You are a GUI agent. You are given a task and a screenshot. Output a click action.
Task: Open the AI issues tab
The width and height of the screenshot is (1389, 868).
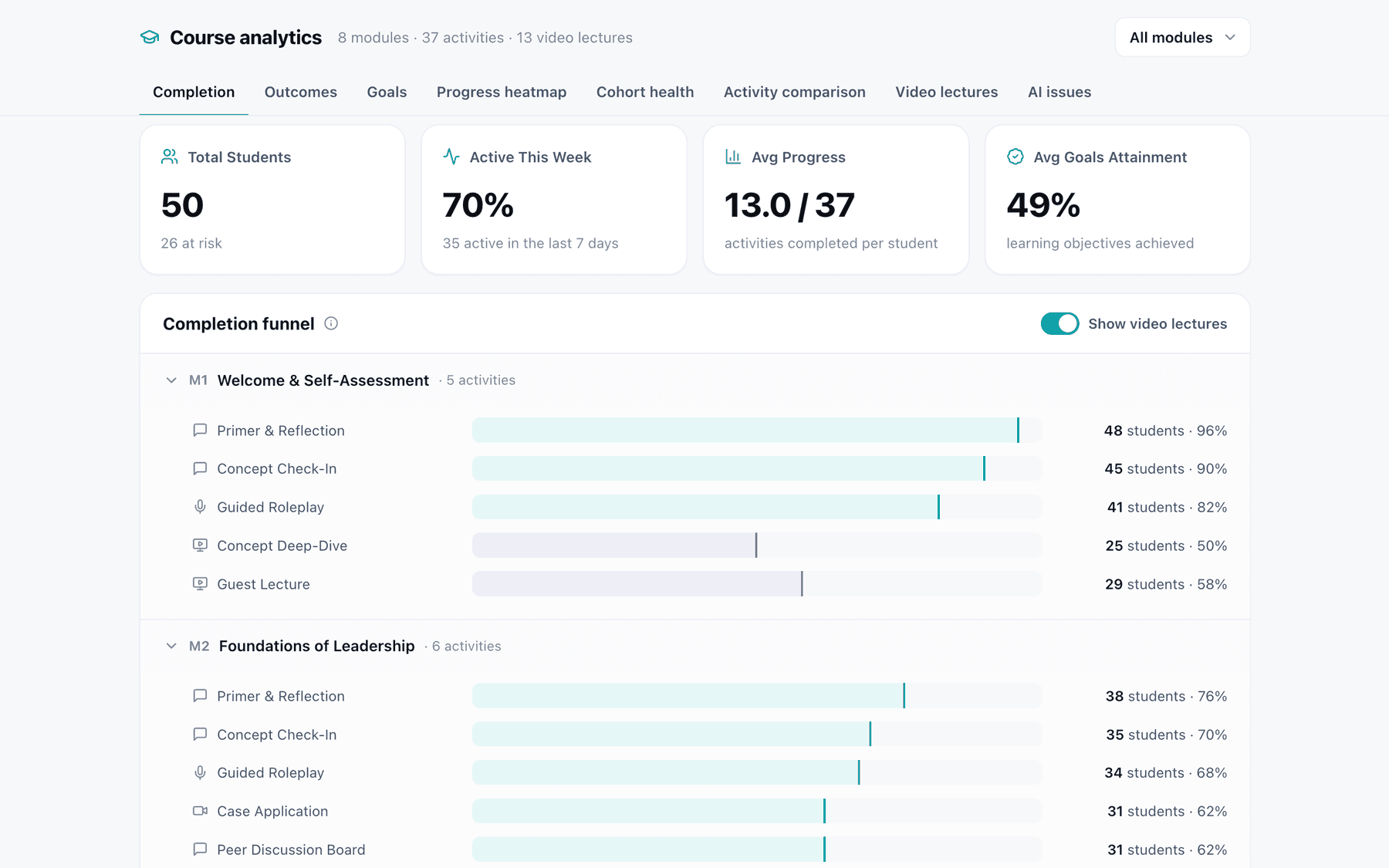pyautogui.click(x=1059, y=92)
